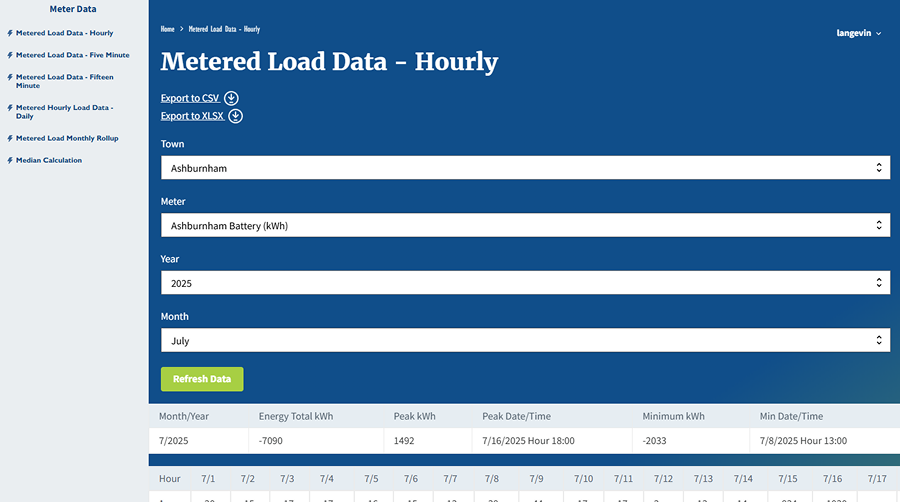Click lightning icon beside Metered Load Monthly Rollup

pyautogui.click(x=10, y=138)
